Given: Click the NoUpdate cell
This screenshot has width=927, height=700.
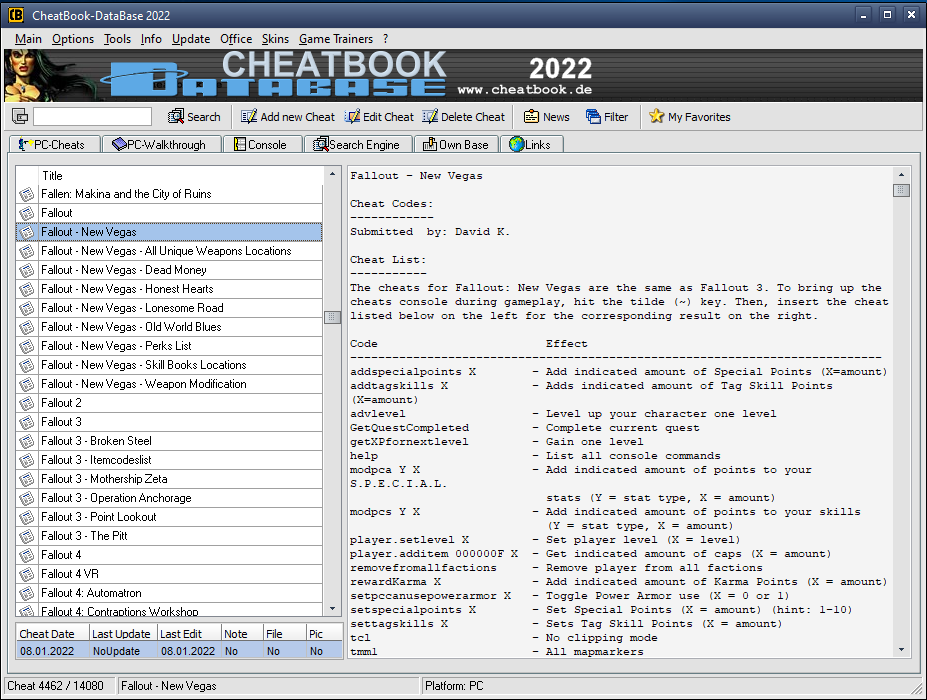Looking at the screenshot, I should coord(122,651).
